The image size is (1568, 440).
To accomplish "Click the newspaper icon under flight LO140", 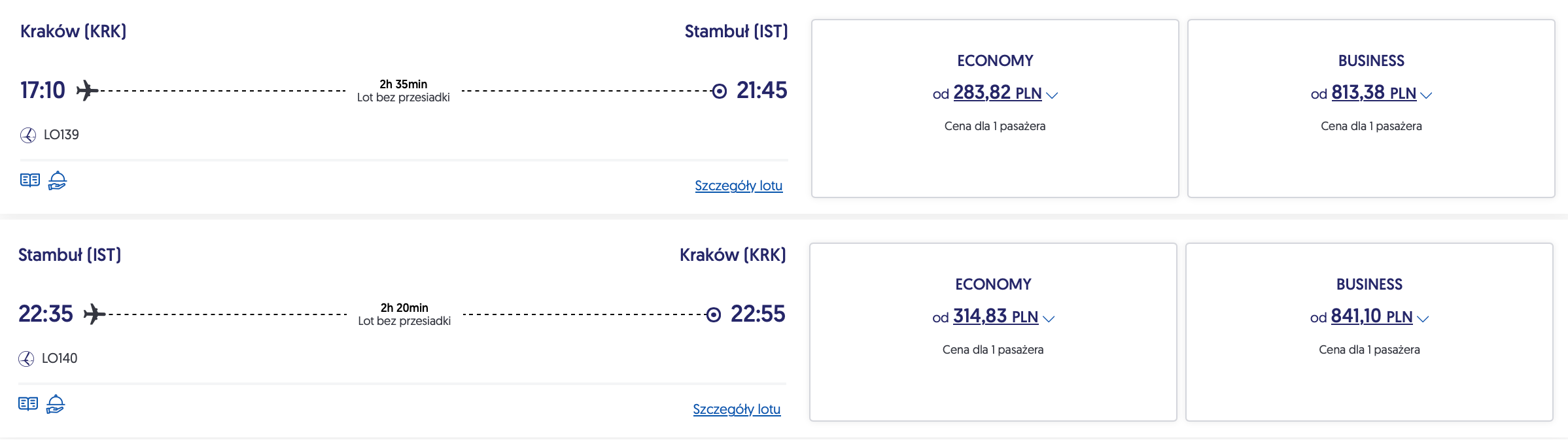I will pyautogui.click(x=28, y=404).
